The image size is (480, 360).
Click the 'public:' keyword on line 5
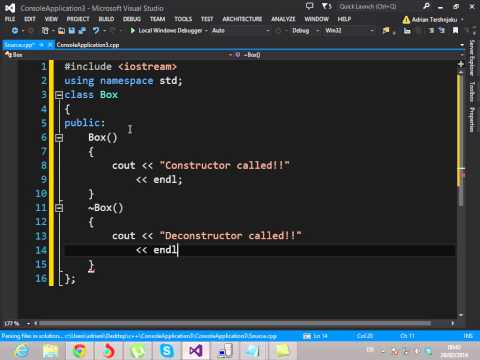(85, 123)
